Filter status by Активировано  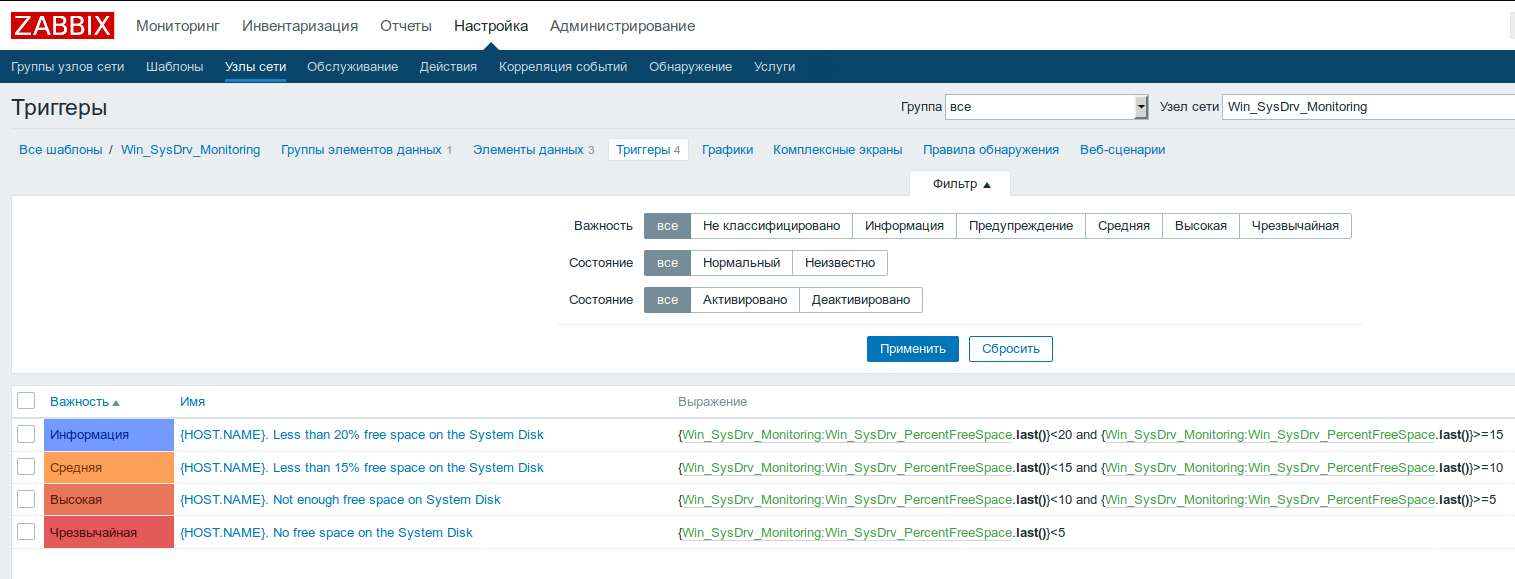pyautogui.click(x=745, y=300)
